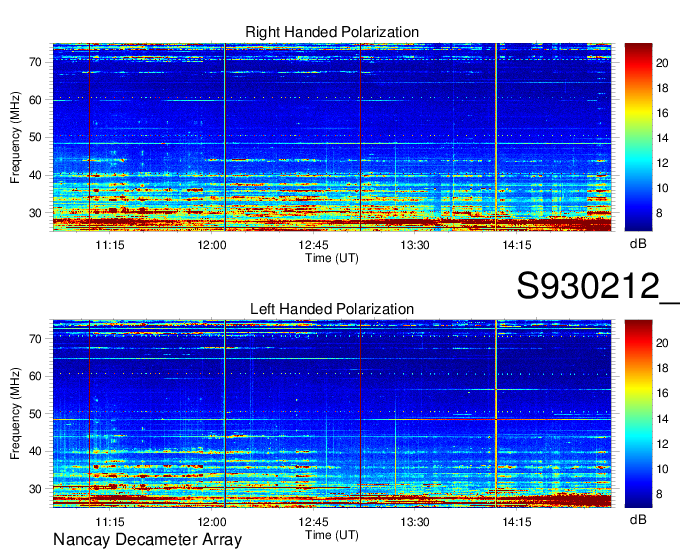Click the 20 value on upper color scale

662,63
